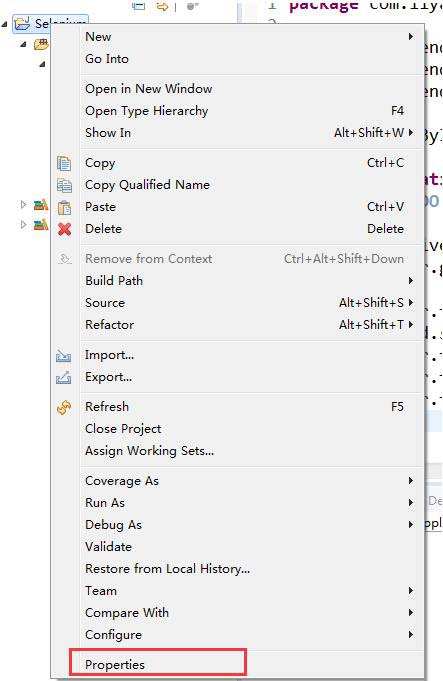Click the red Delete X icon
The height and width of the screenshot is (681, 443).
64,229
